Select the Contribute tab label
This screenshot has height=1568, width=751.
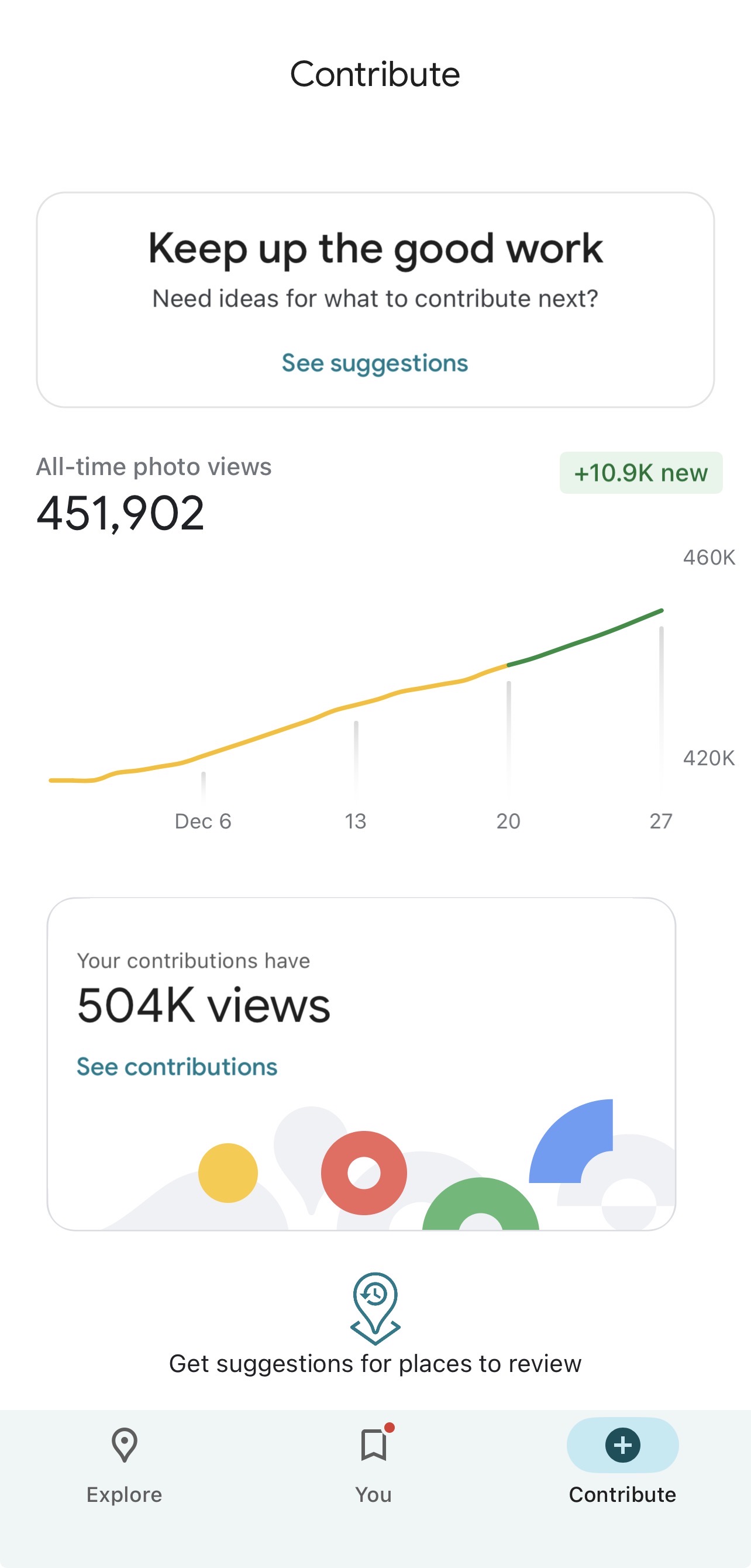(x=622, y=1494)
